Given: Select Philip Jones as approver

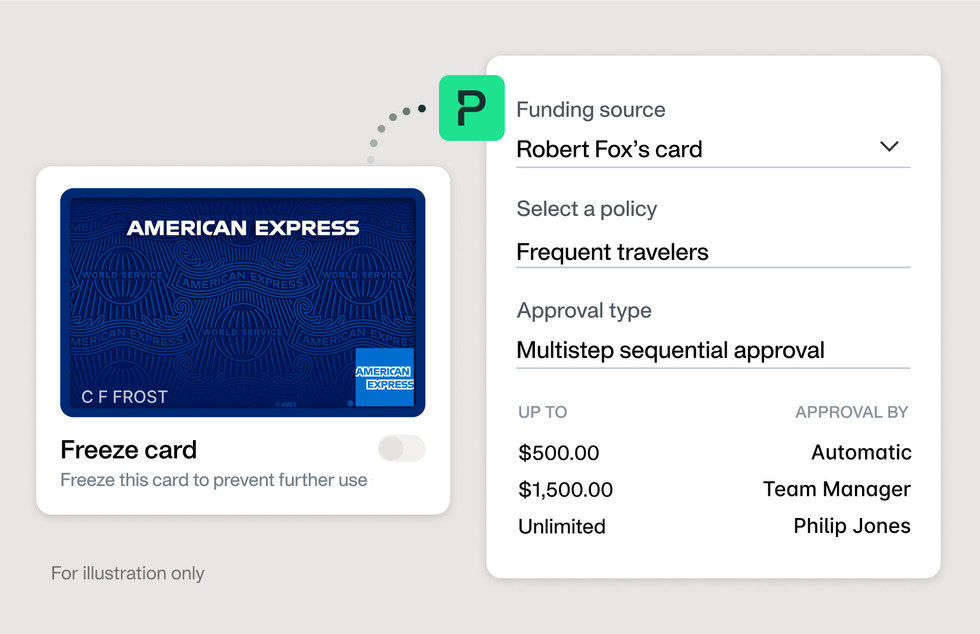Looking at the screenshot, I should (851, 525).
